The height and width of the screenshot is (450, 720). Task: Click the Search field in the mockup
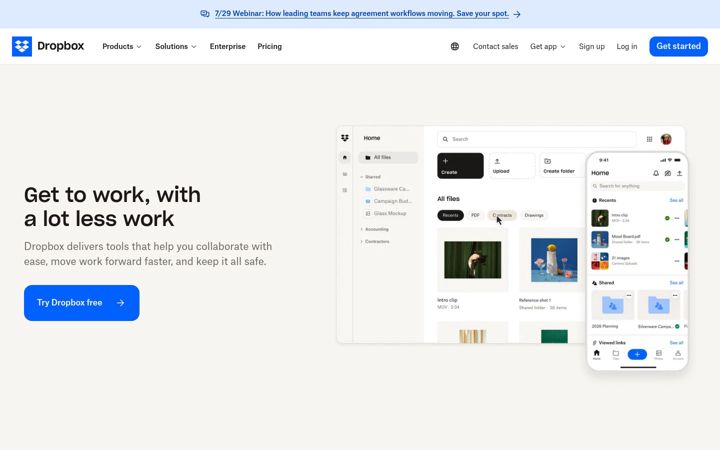tap(536, 139)
